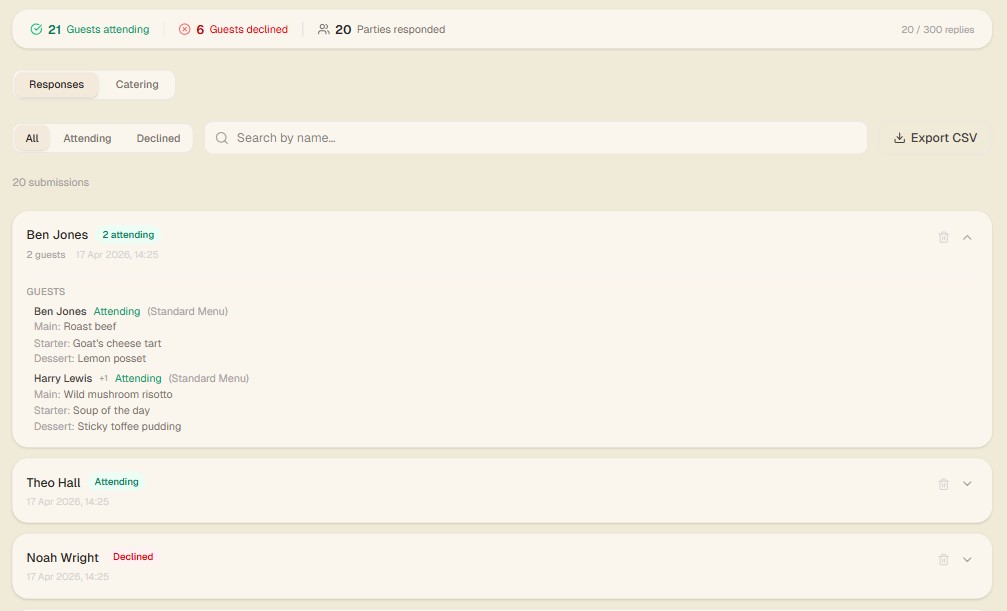Click trash icon on Noah Wright row
The width and height of the screenshot is (1007, 611).
(943, 560)
